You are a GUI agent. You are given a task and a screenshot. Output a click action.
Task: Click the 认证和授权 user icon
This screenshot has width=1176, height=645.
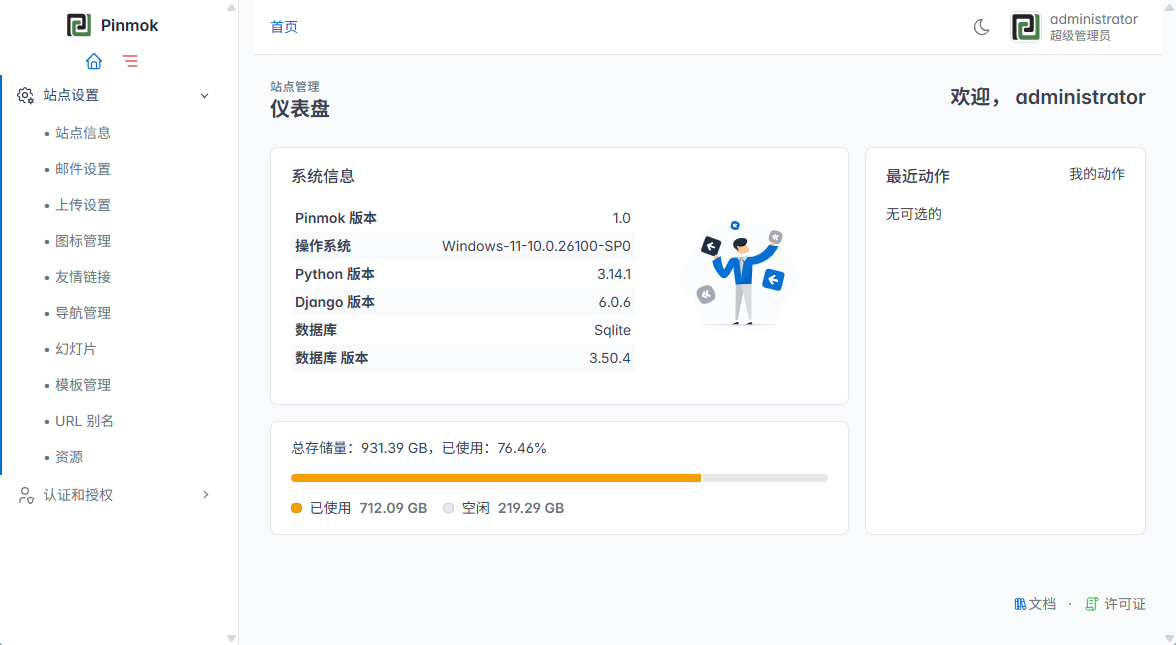tap(26, 495)
